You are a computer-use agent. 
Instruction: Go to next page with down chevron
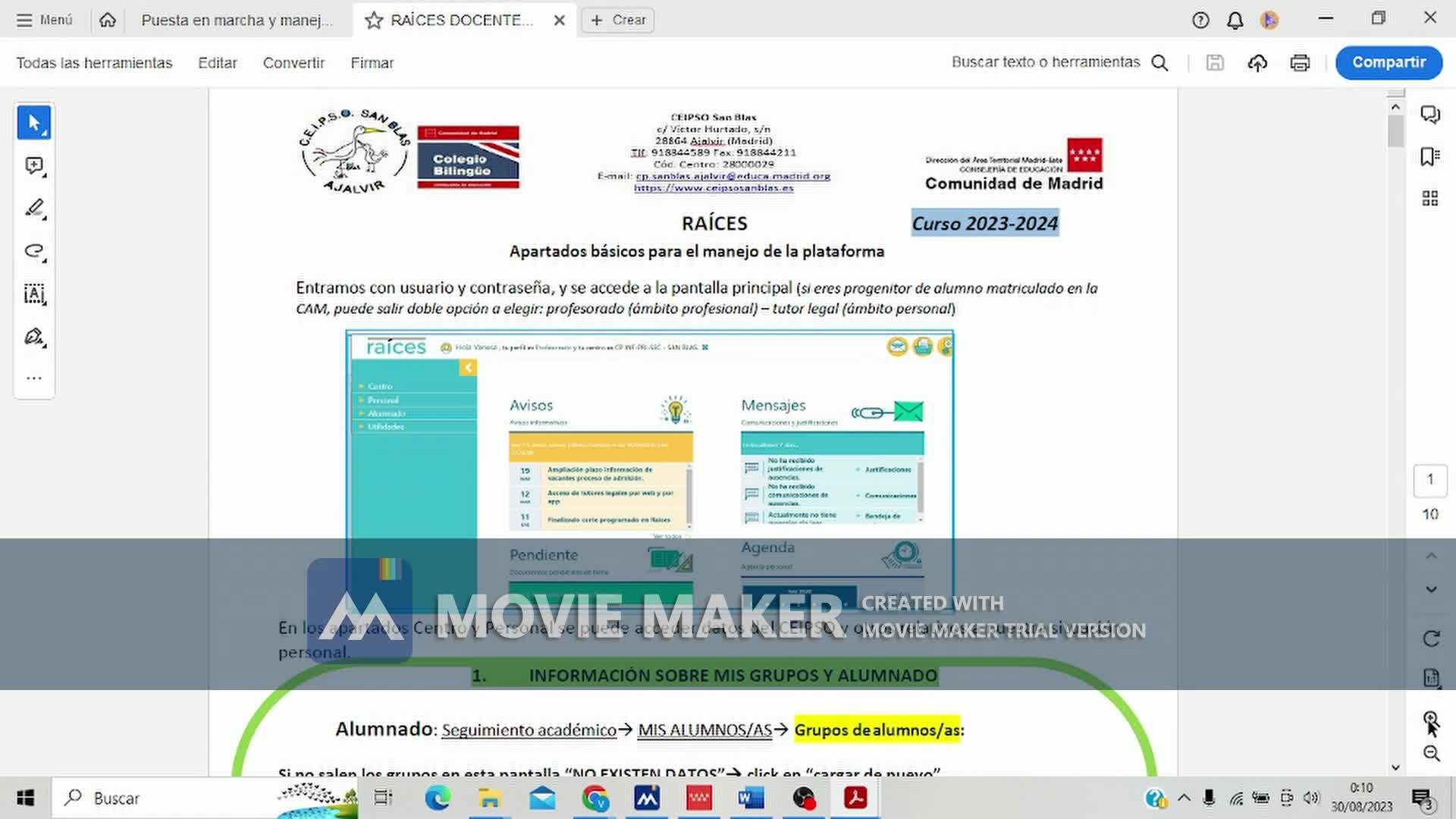[x=1431, y=589]
